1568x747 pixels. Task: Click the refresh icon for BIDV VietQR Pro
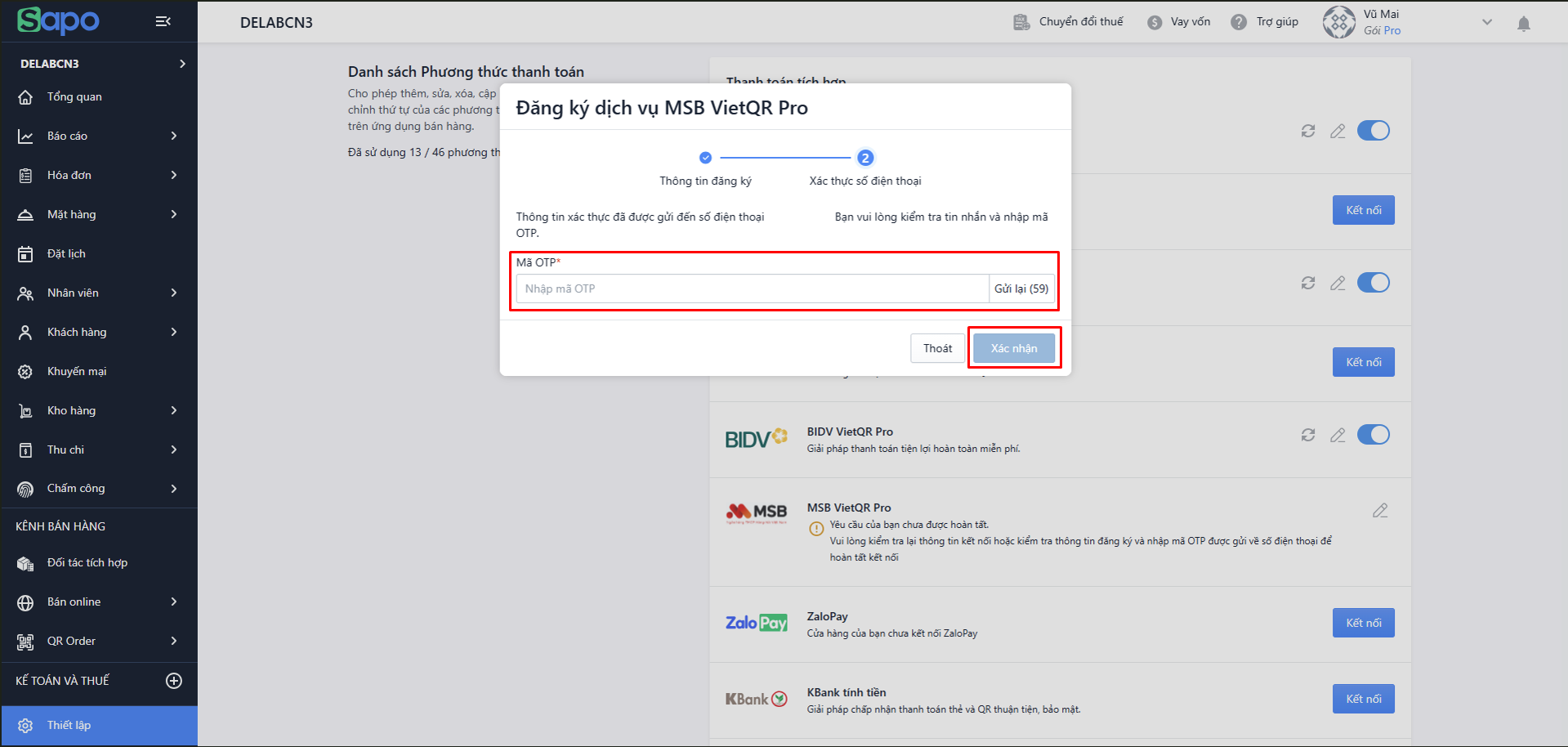(1308, 435)
